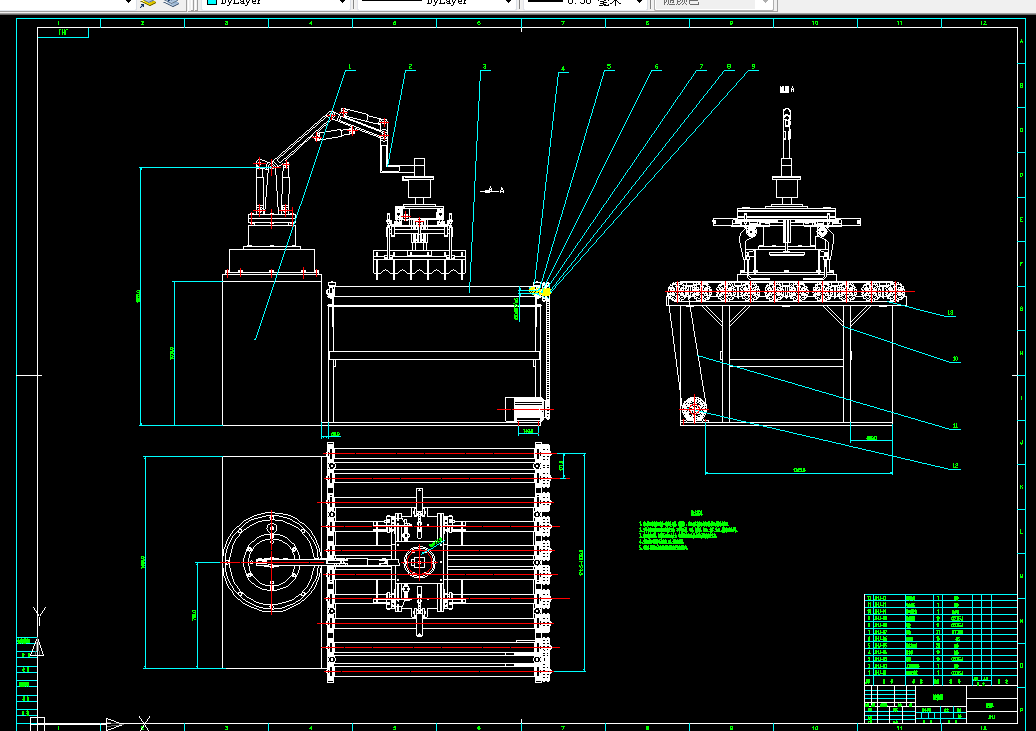Select the green technical notes text block
1036x731 pixels.
687,531
